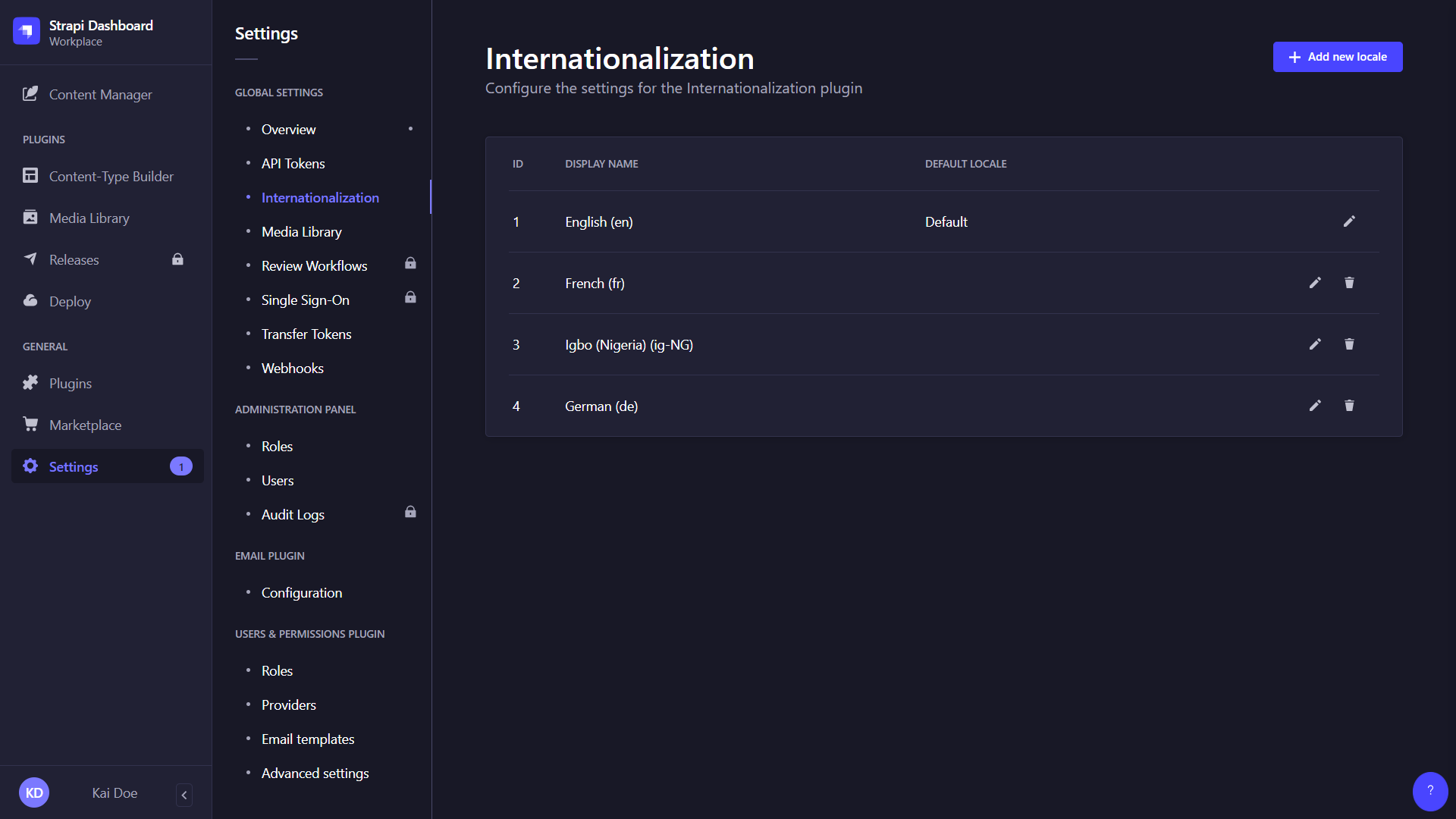Select the Plugins icon

[x=30, y=383]
